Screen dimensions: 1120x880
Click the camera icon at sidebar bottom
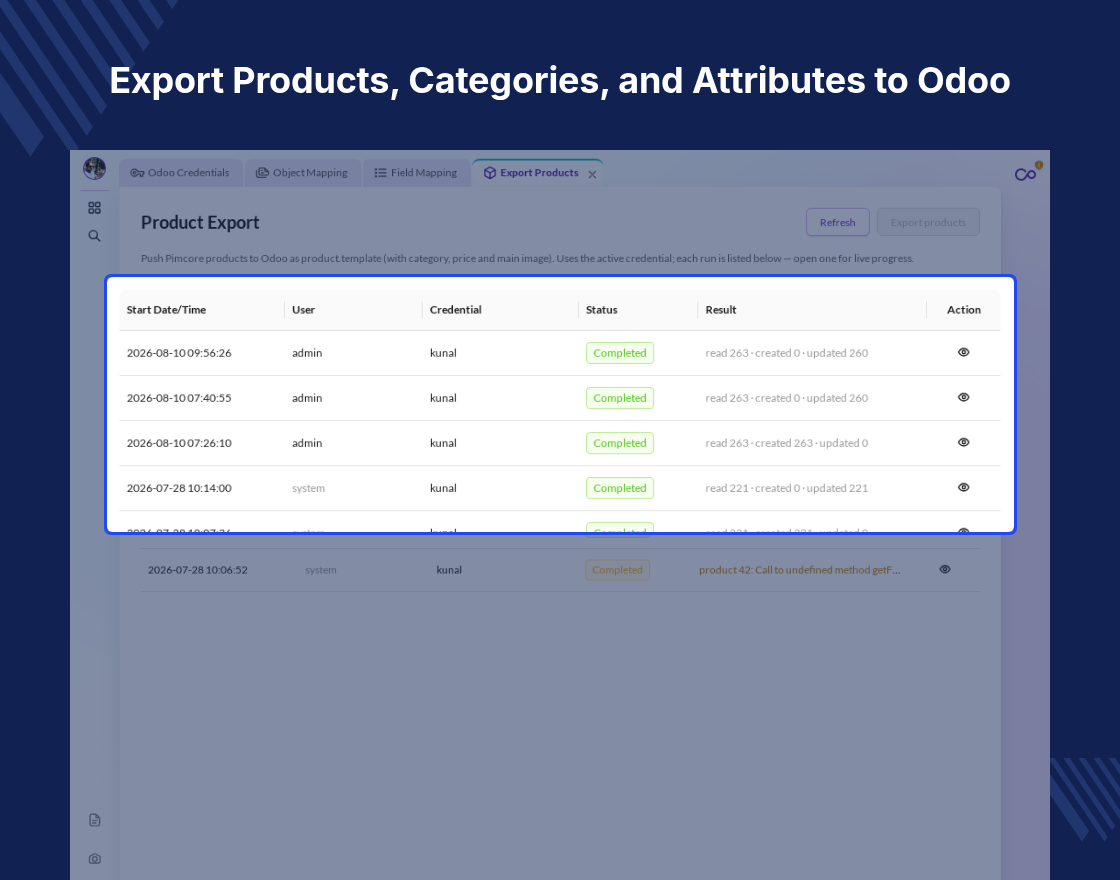(94, 859)
